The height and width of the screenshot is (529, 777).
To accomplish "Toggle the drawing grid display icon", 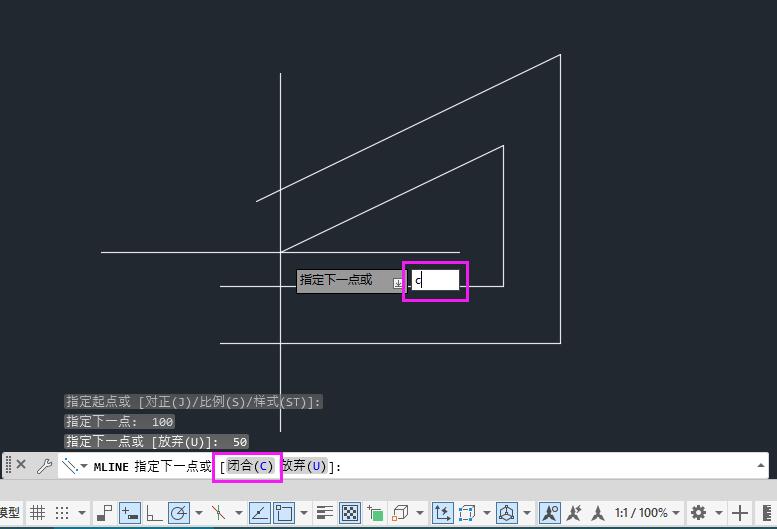I will coord(38,513).
